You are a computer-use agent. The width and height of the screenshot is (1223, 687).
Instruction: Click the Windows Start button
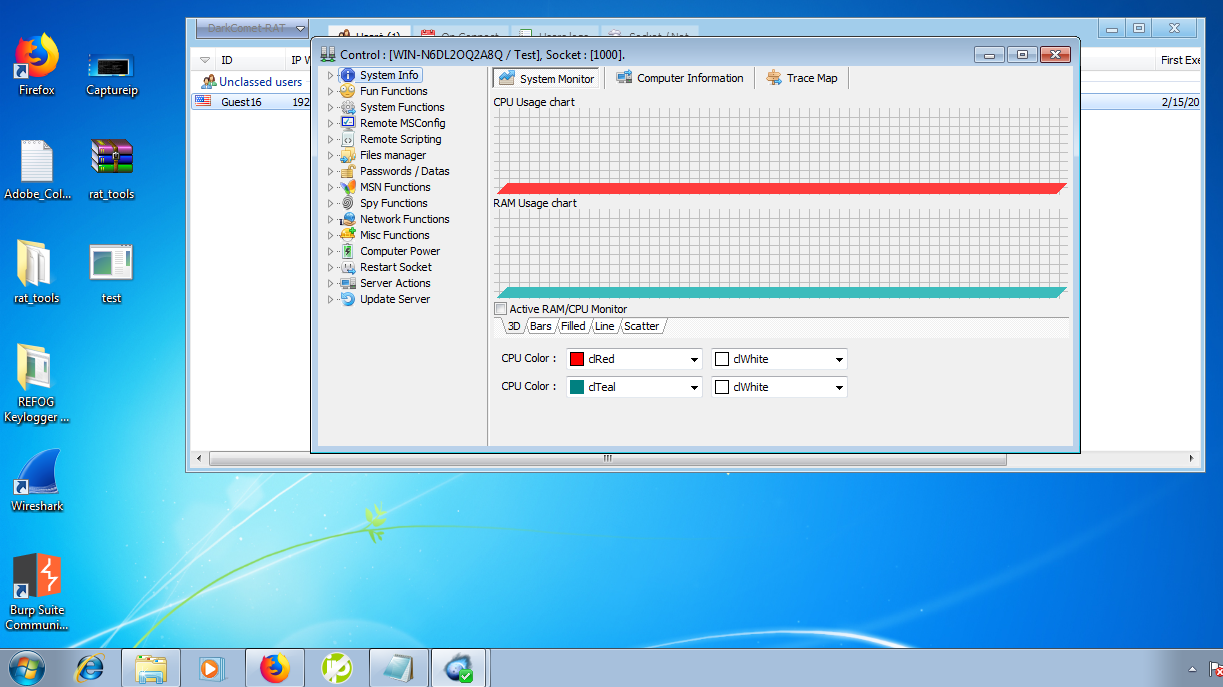[25, 667]
